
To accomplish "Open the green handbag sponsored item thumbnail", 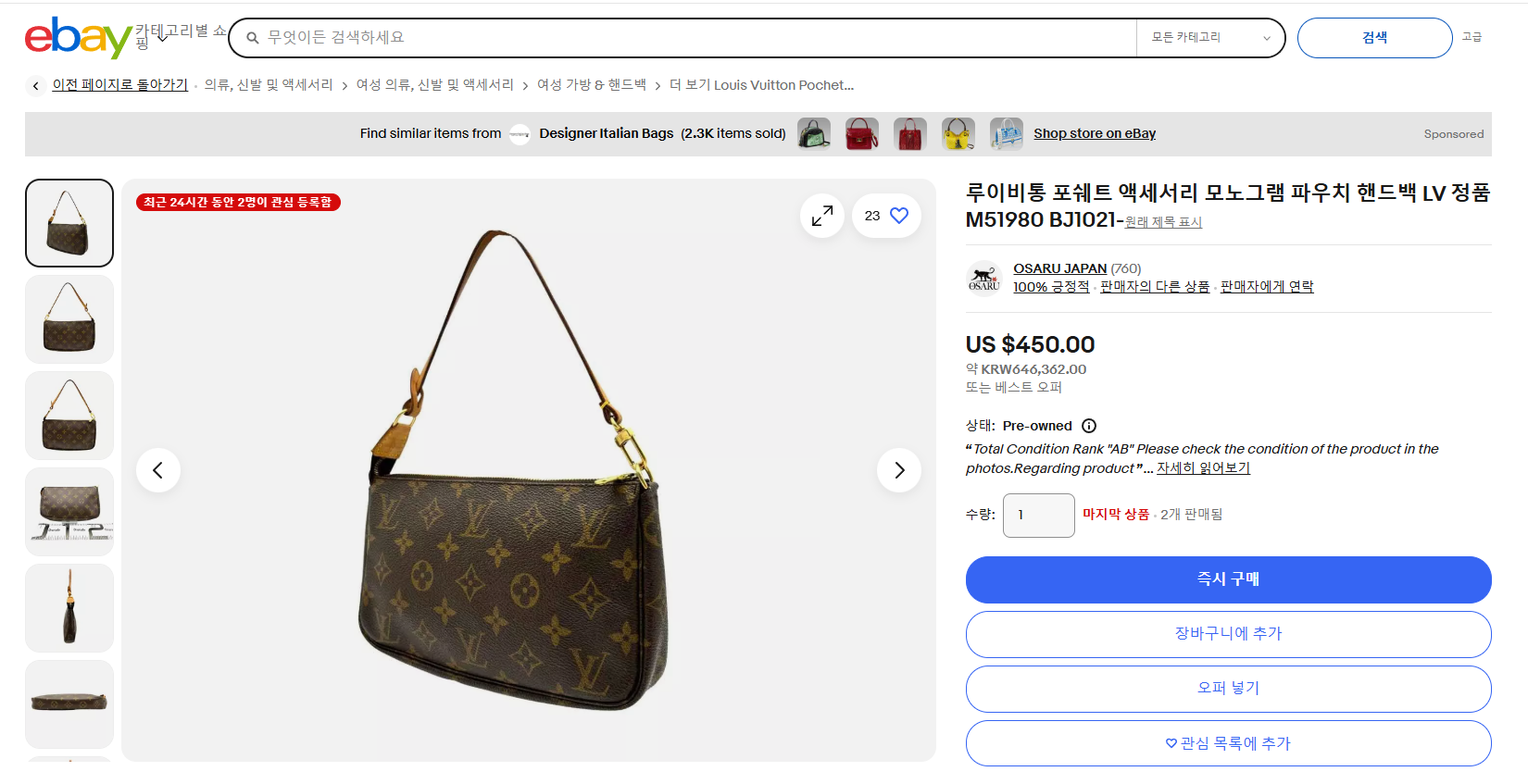I will [814, 134].
